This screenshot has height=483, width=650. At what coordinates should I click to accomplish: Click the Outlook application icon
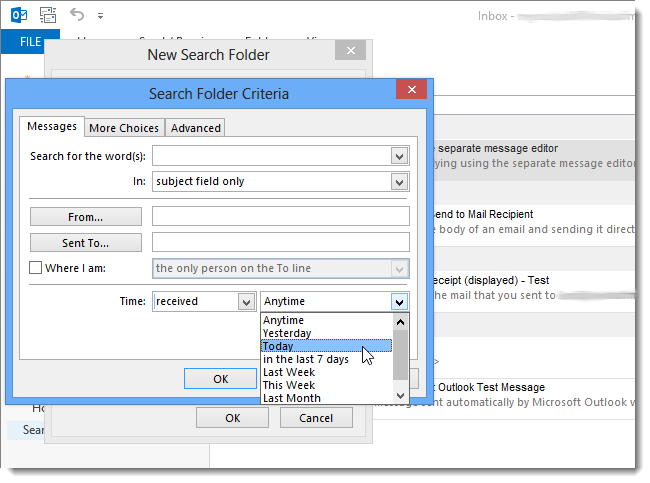pos(19,15)
